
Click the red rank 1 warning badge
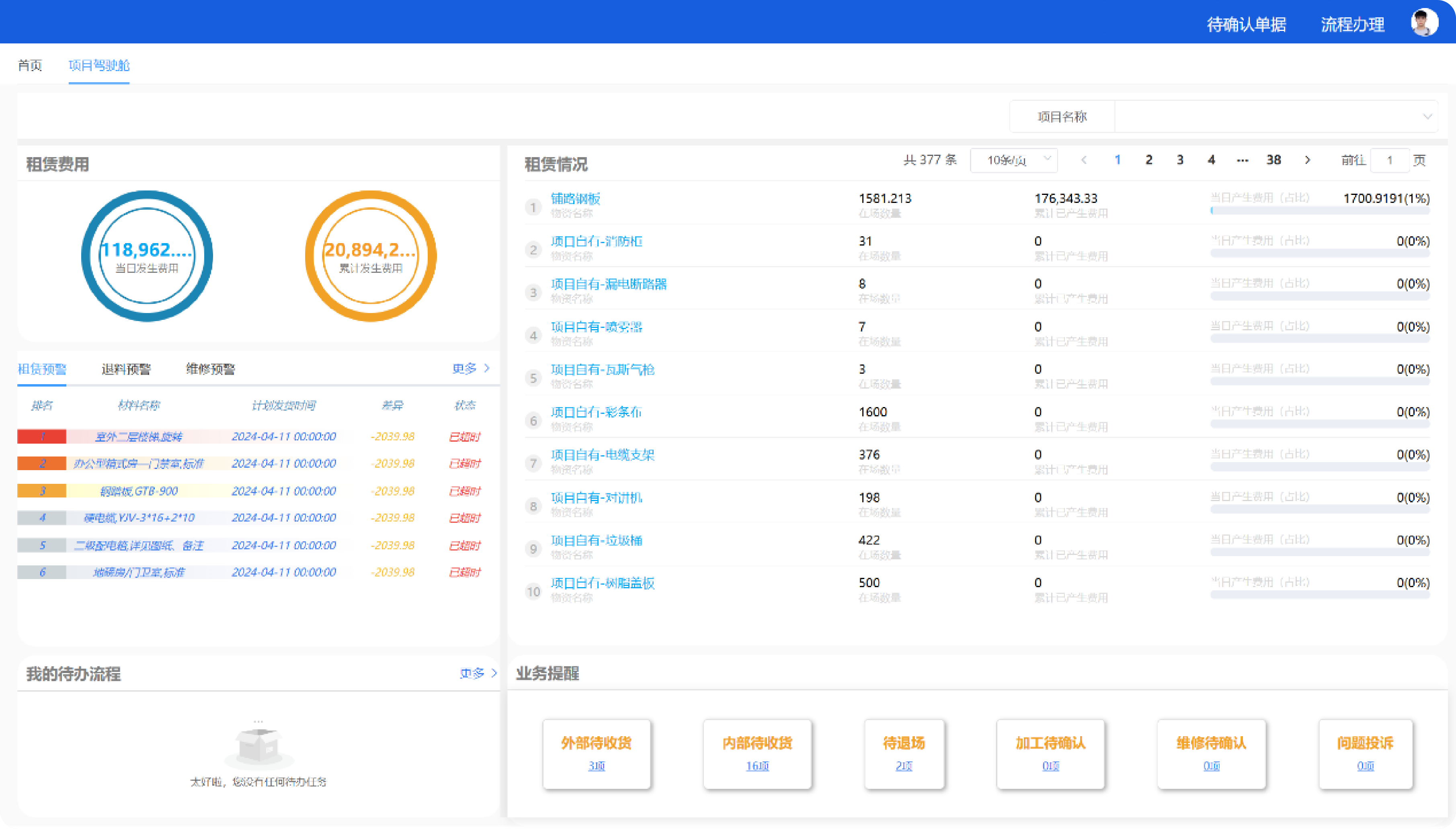41,437
